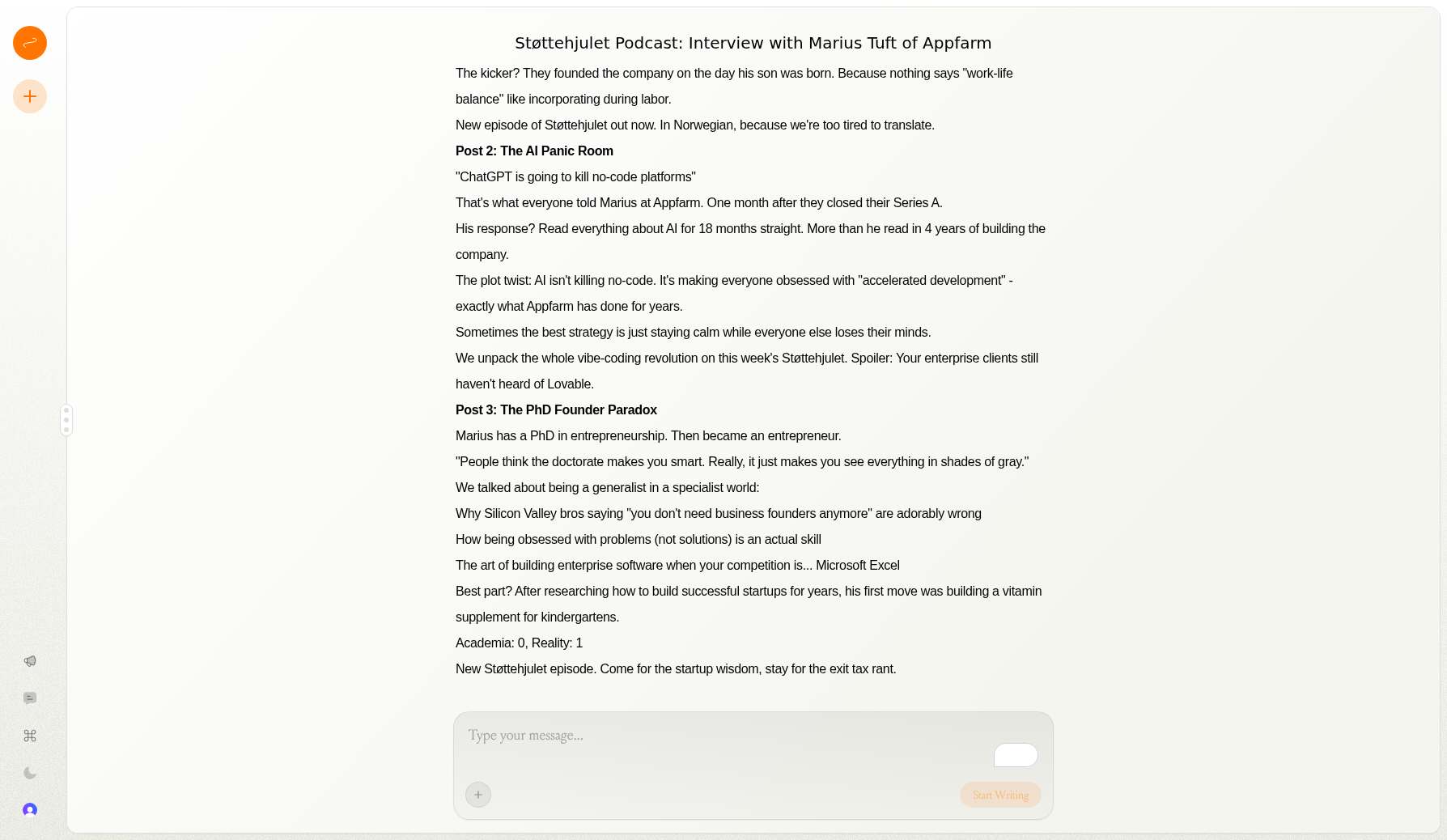Click the "Post 3: The PhD Founder Paradox" heading

[x=556, y=410]
